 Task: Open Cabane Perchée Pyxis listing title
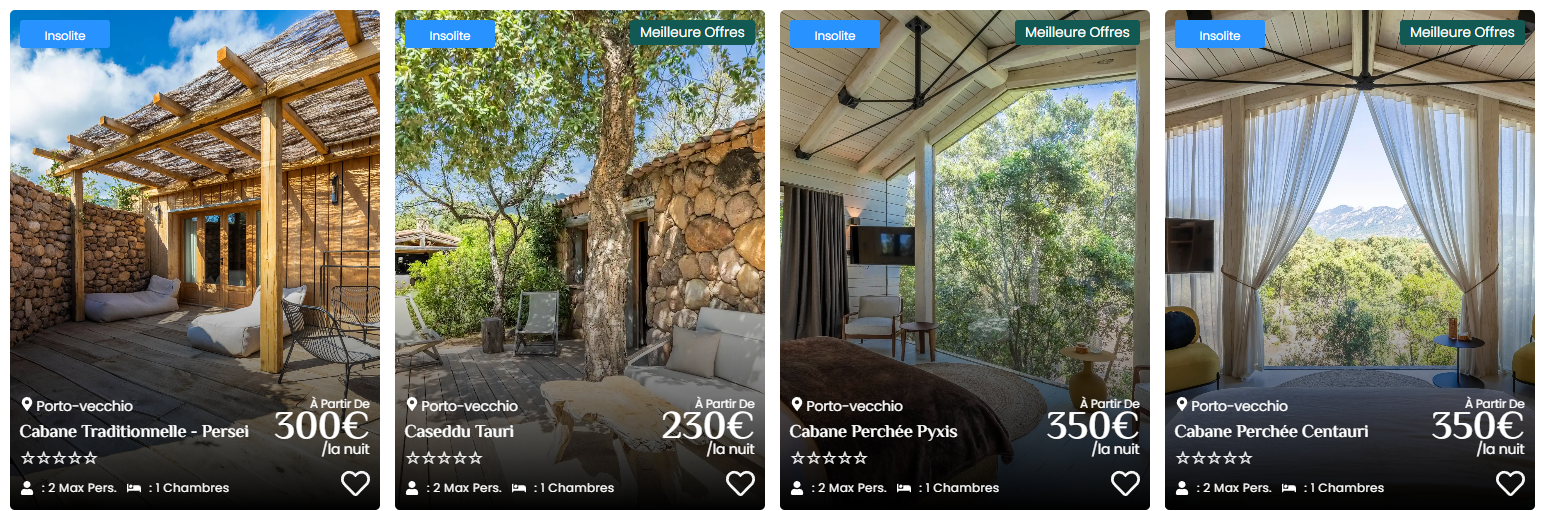pos(873,432)
